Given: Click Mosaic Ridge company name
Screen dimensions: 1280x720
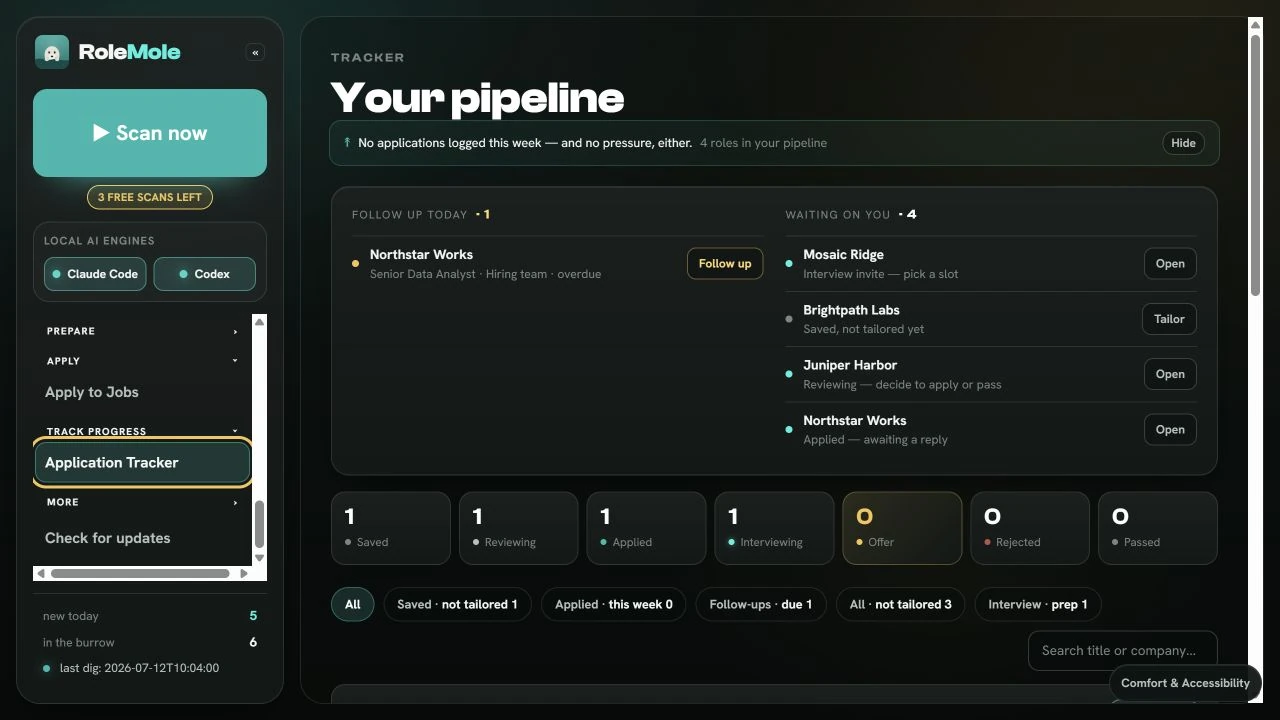Looking at the screenshot, I should click(x=843, y=255).
